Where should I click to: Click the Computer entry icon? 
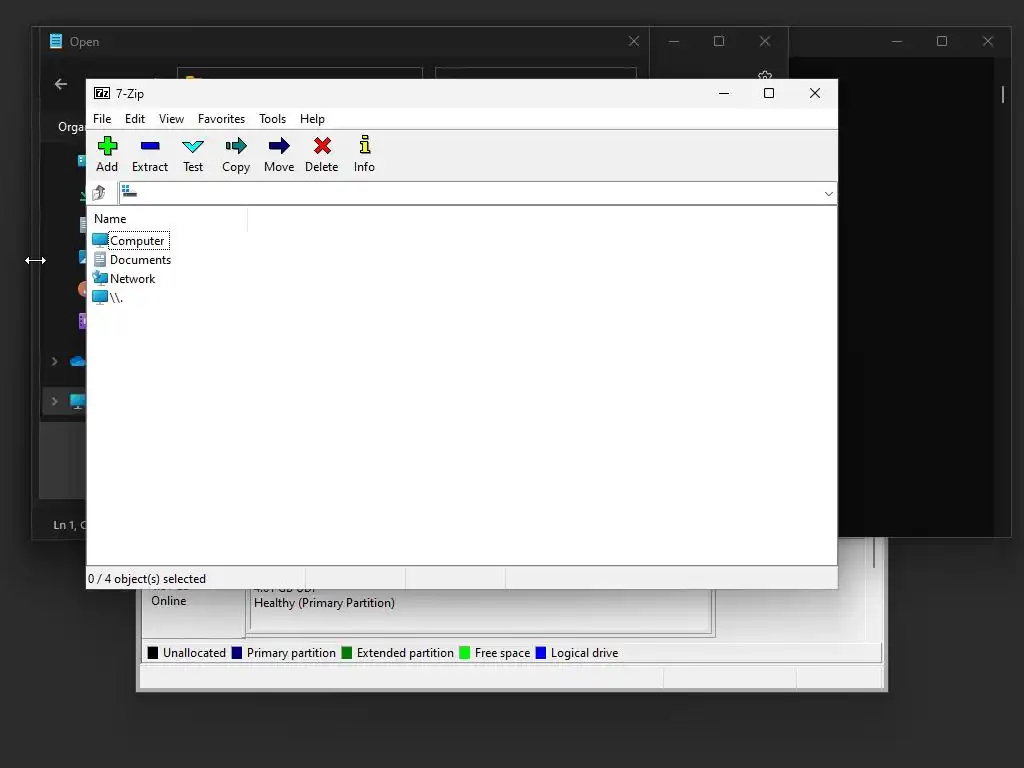(100, 240)
